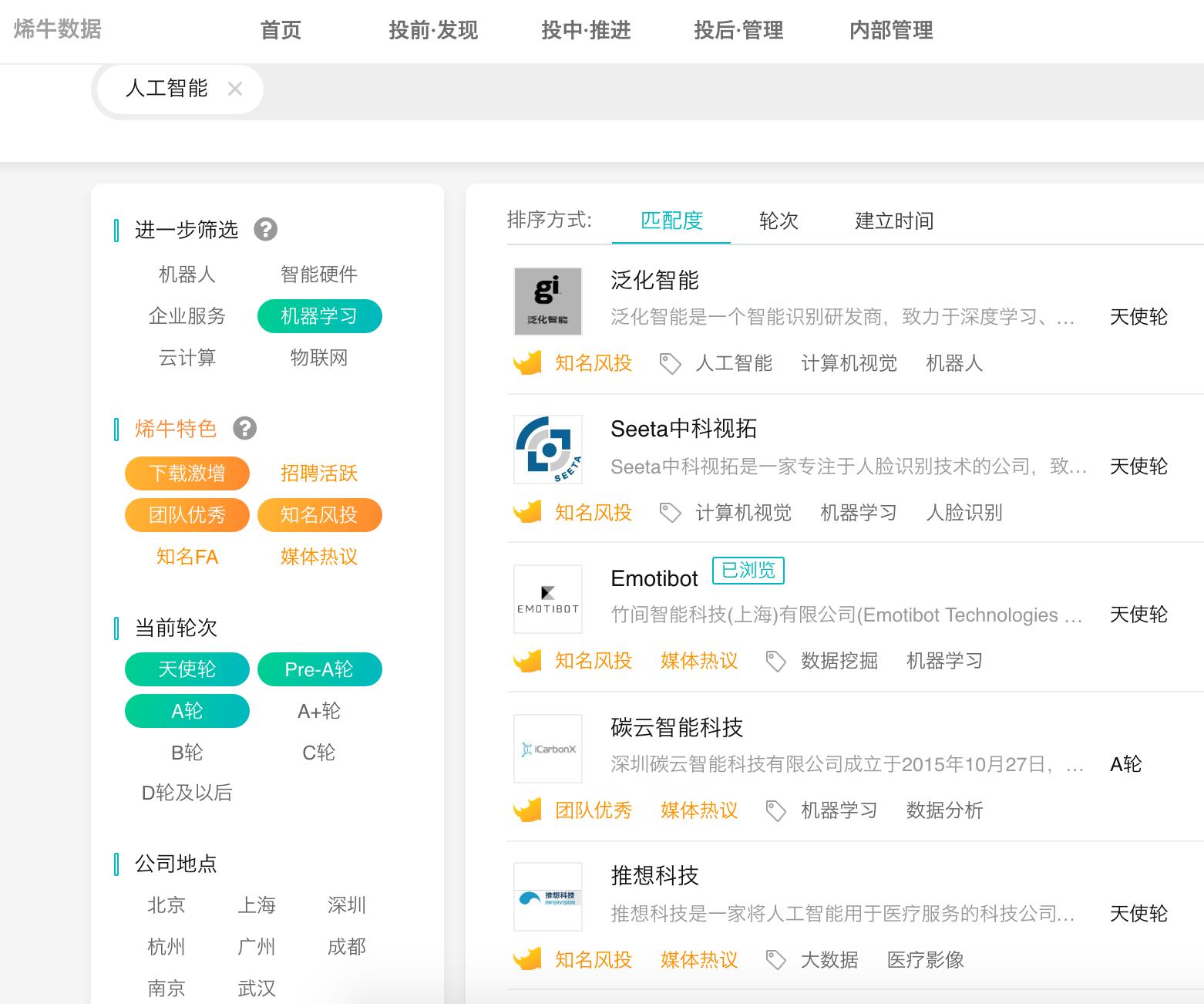This screenshot has height=1004, width=1204.
Task: Open the 内部管理 navigation menu
Action: (891, 30)
